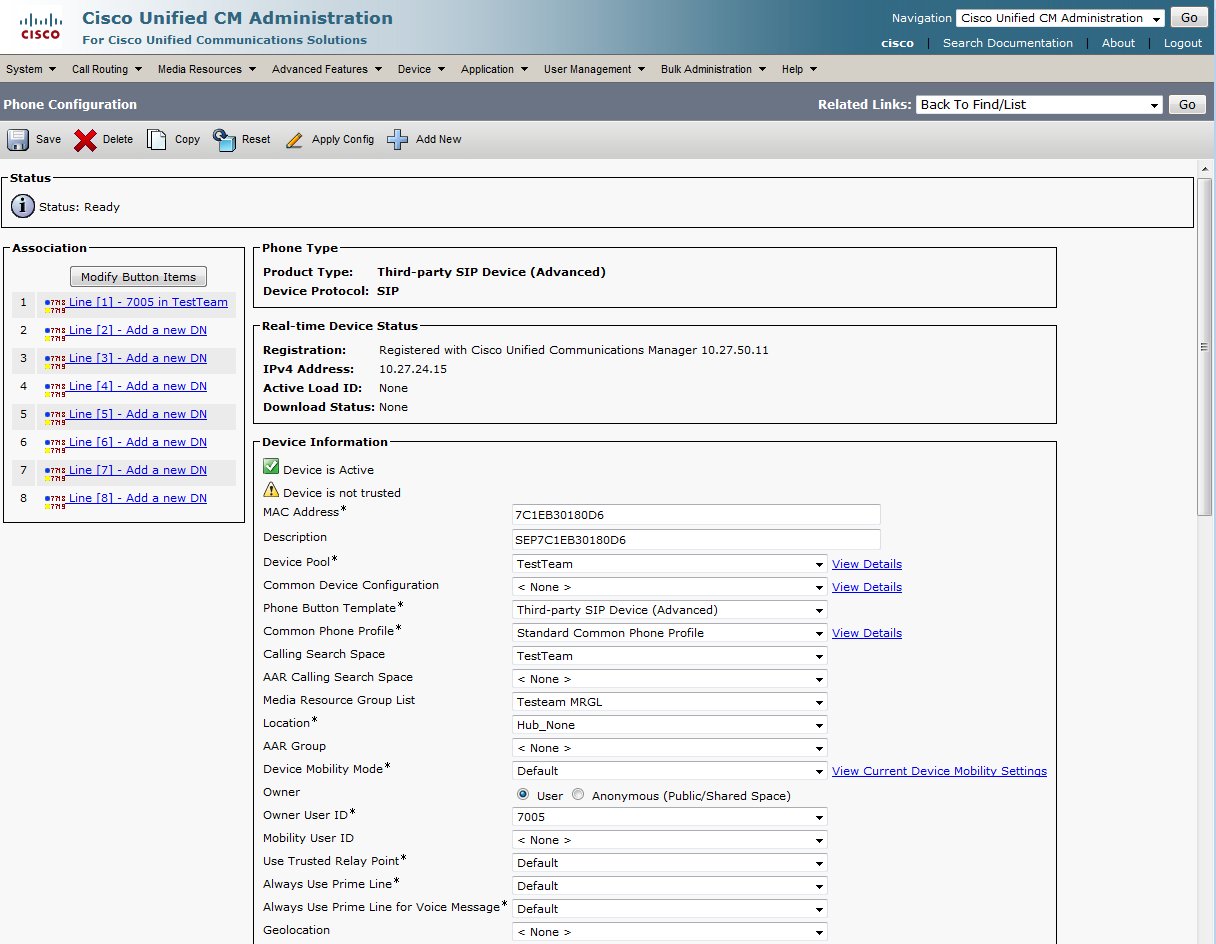Open the Device Pool dropdown
Screen dimensions: 1216x944
coord(669,564)
